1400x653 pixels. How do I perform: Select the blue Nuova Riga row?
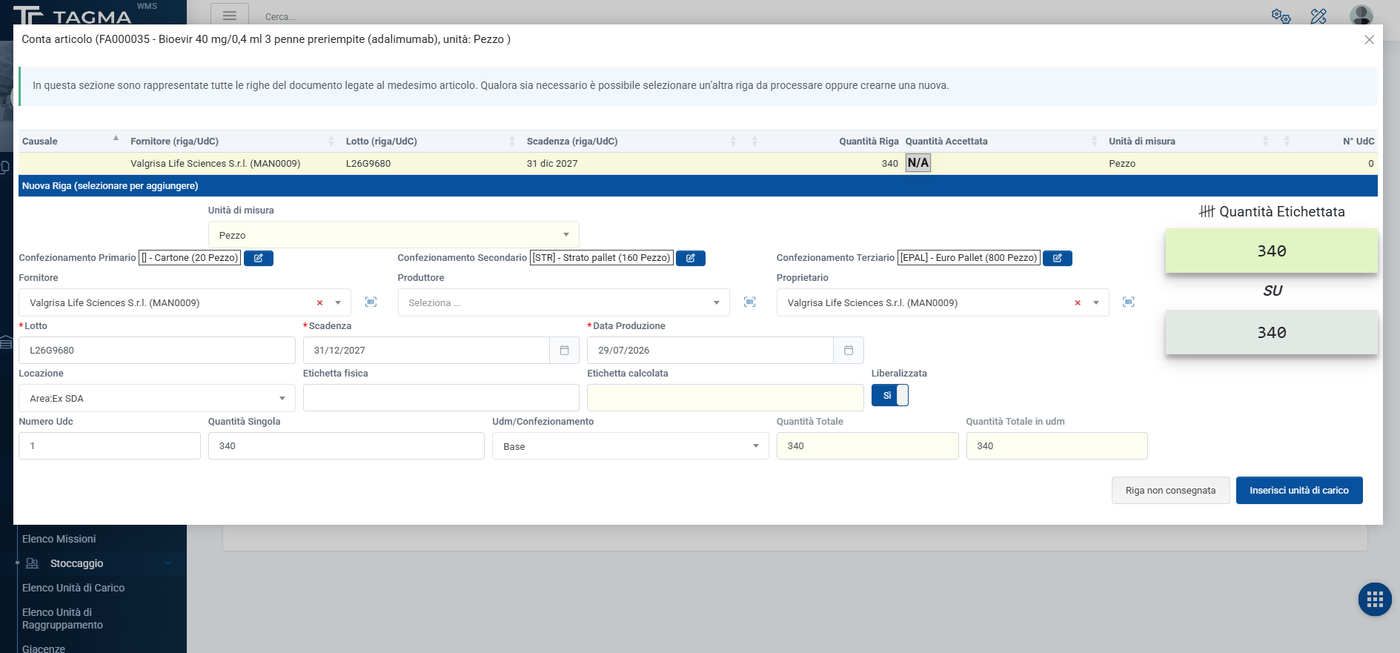pos(698,186)
